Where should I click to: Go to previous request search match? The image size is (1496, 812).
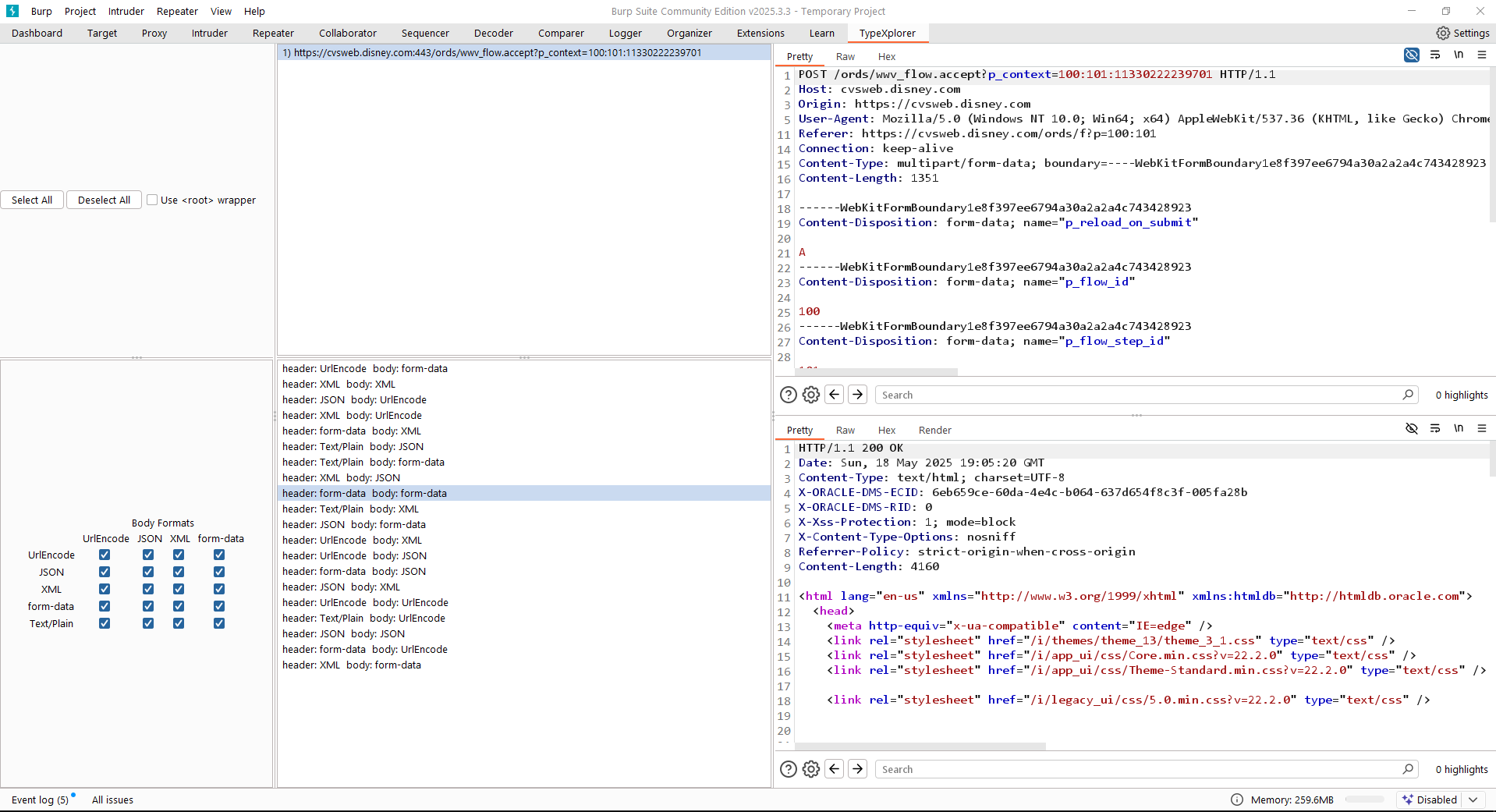tap(835, 395)
